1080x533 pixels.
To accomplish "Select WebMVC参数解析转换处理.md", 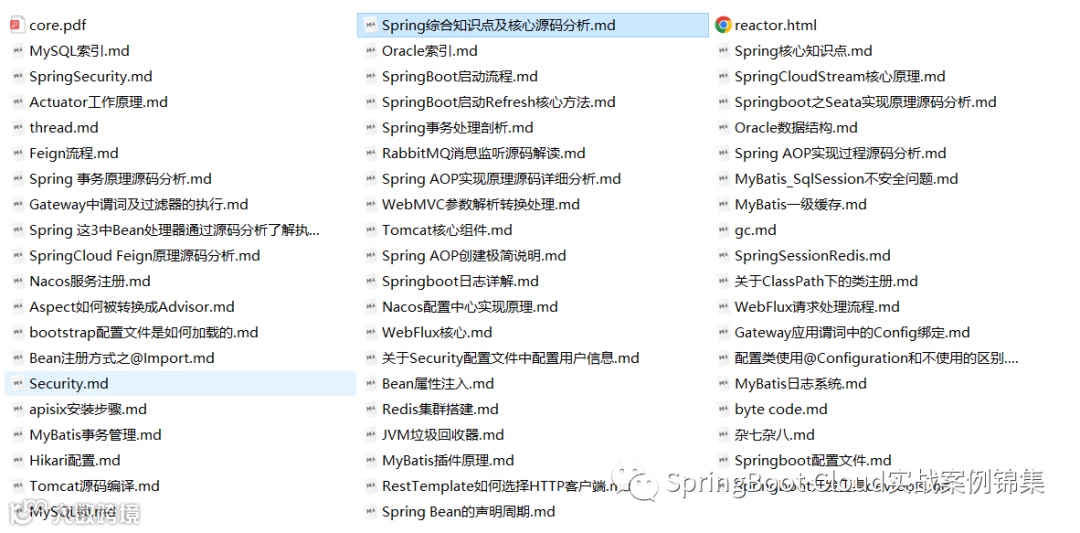I will point(481,205).
